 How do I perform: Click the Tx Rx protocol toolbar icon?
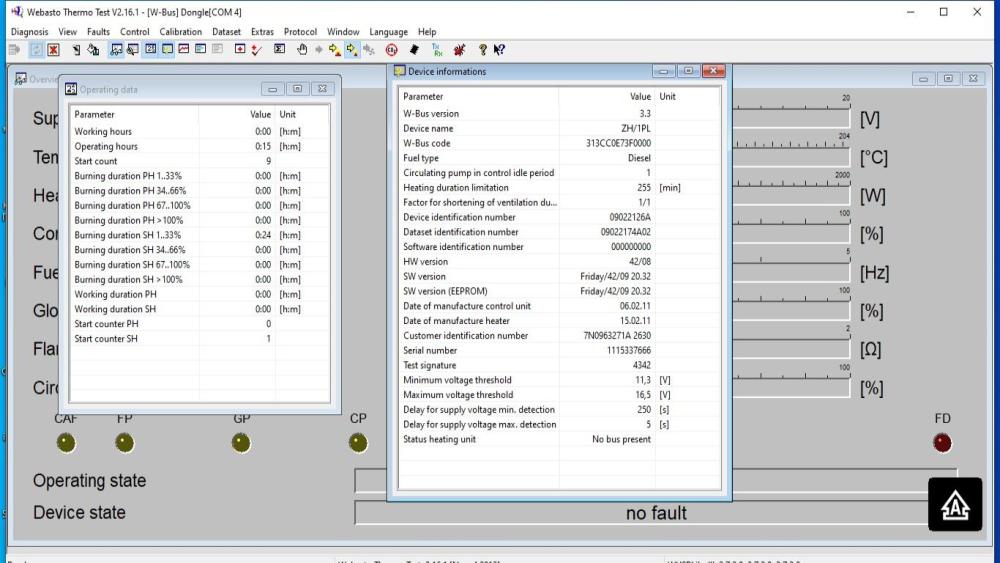437,50
